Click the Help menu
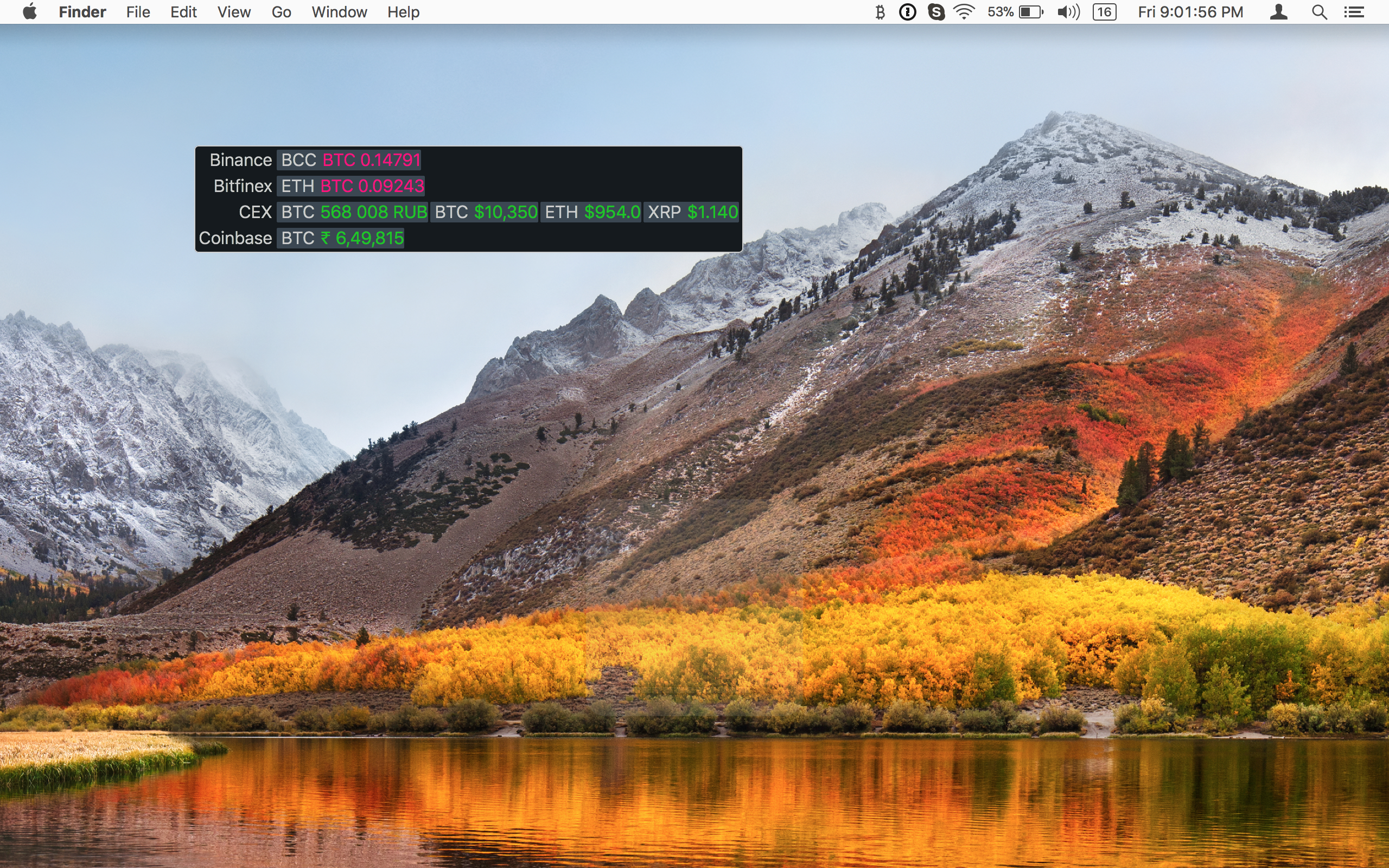 [x=403, y=12]
